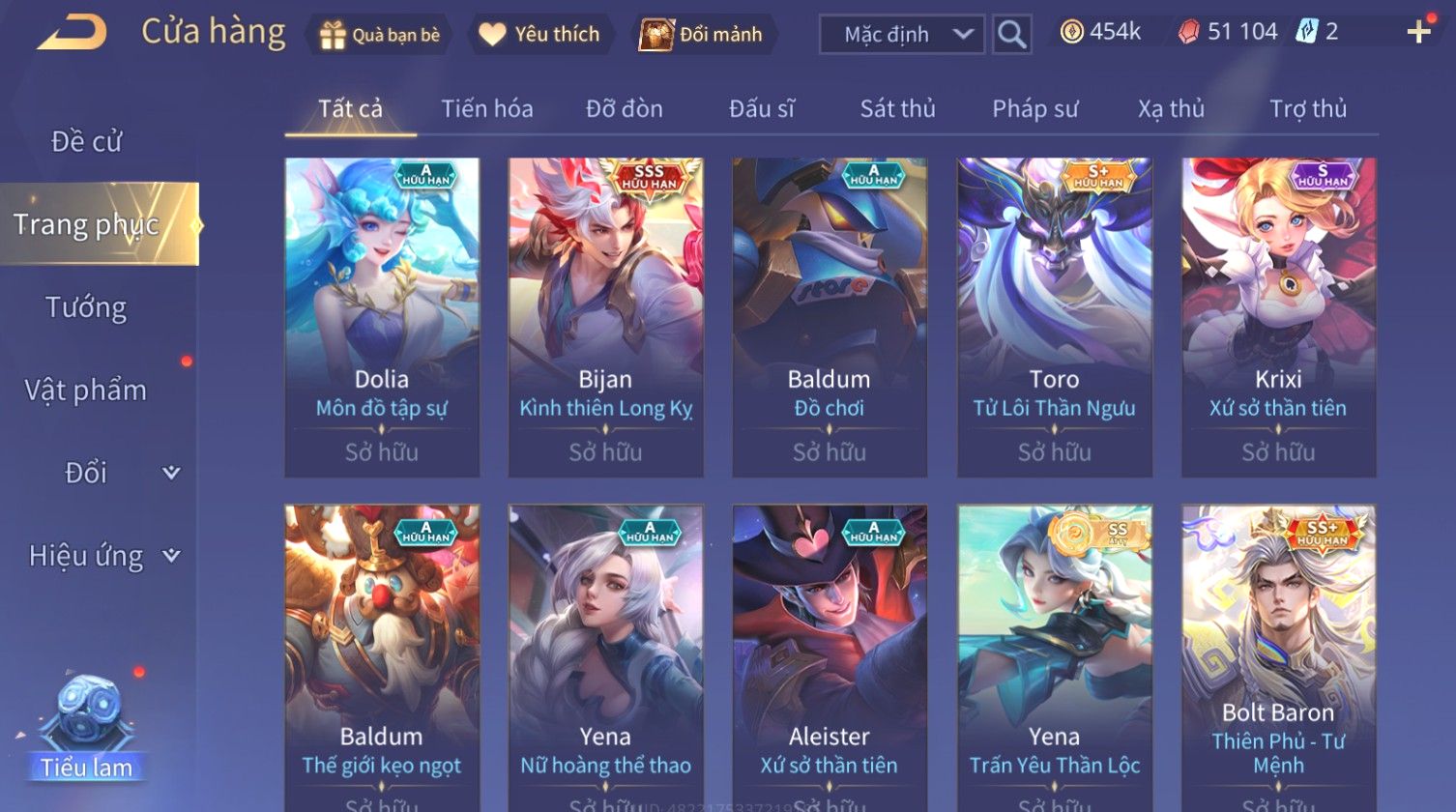Screen dimensions: 1456x812
Task: Tap the gold coin currency icon
Action: pos(1071,33)
